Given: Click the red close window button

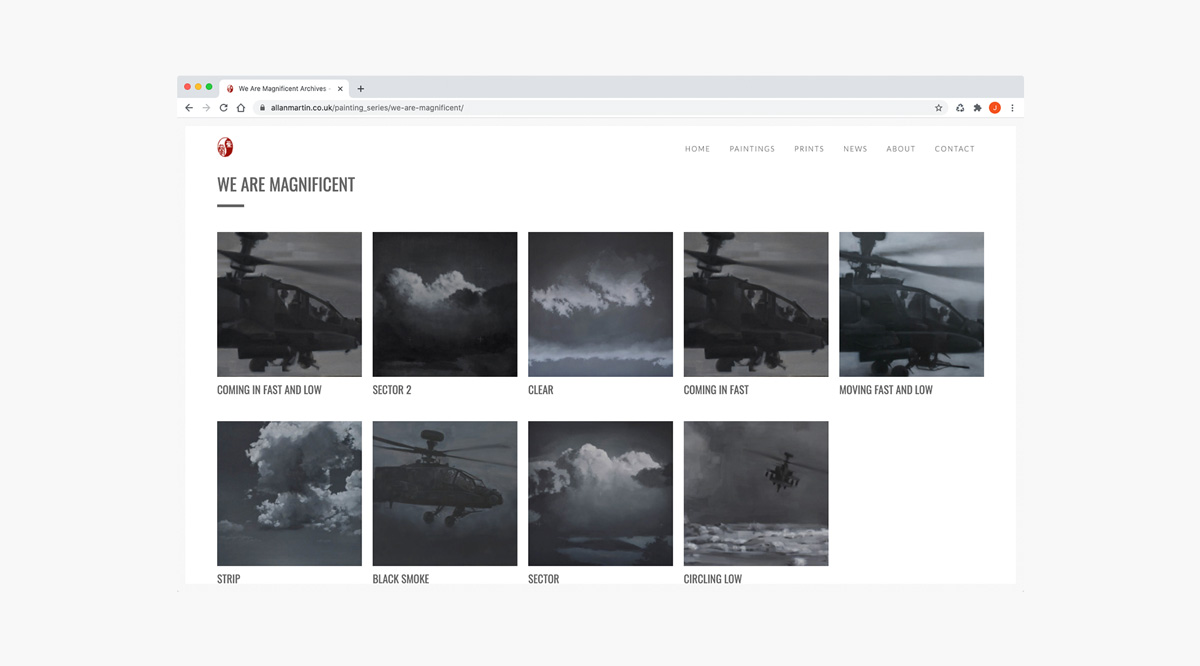Looking at the screenshot, I should pos(188,87).
